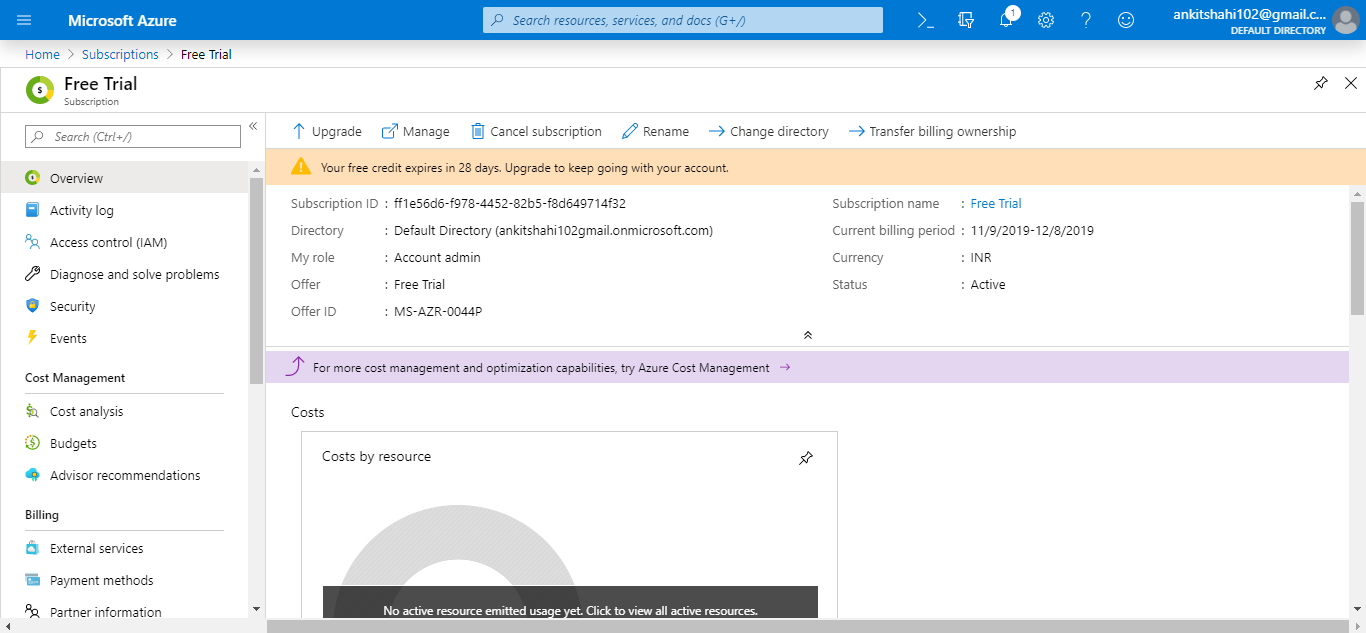Open the notifications bell
Screen dimensions: 1366x633
tap(1006, 19)
